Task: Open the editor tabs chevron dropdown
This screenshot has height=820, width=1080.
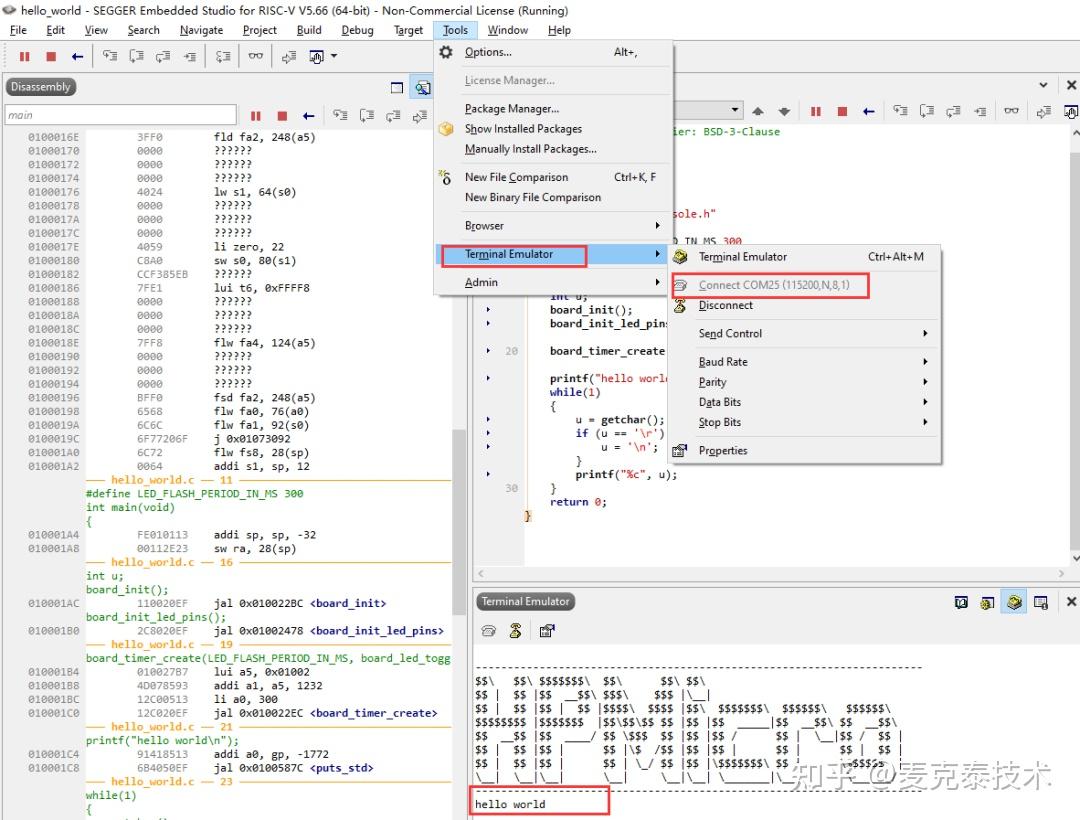Action: click(1043, 85)
